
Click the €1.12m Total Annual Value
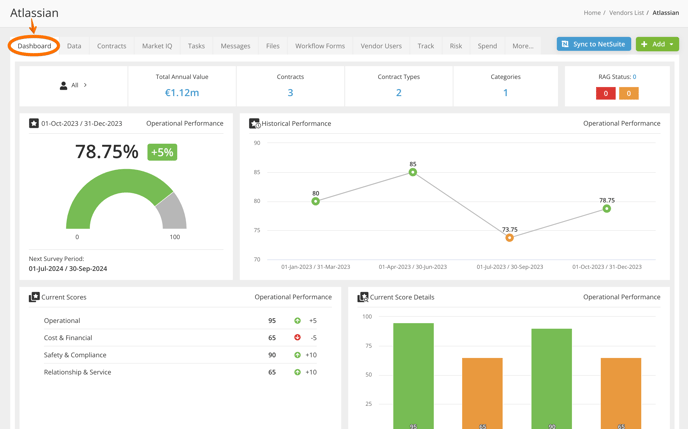[182, 93]
